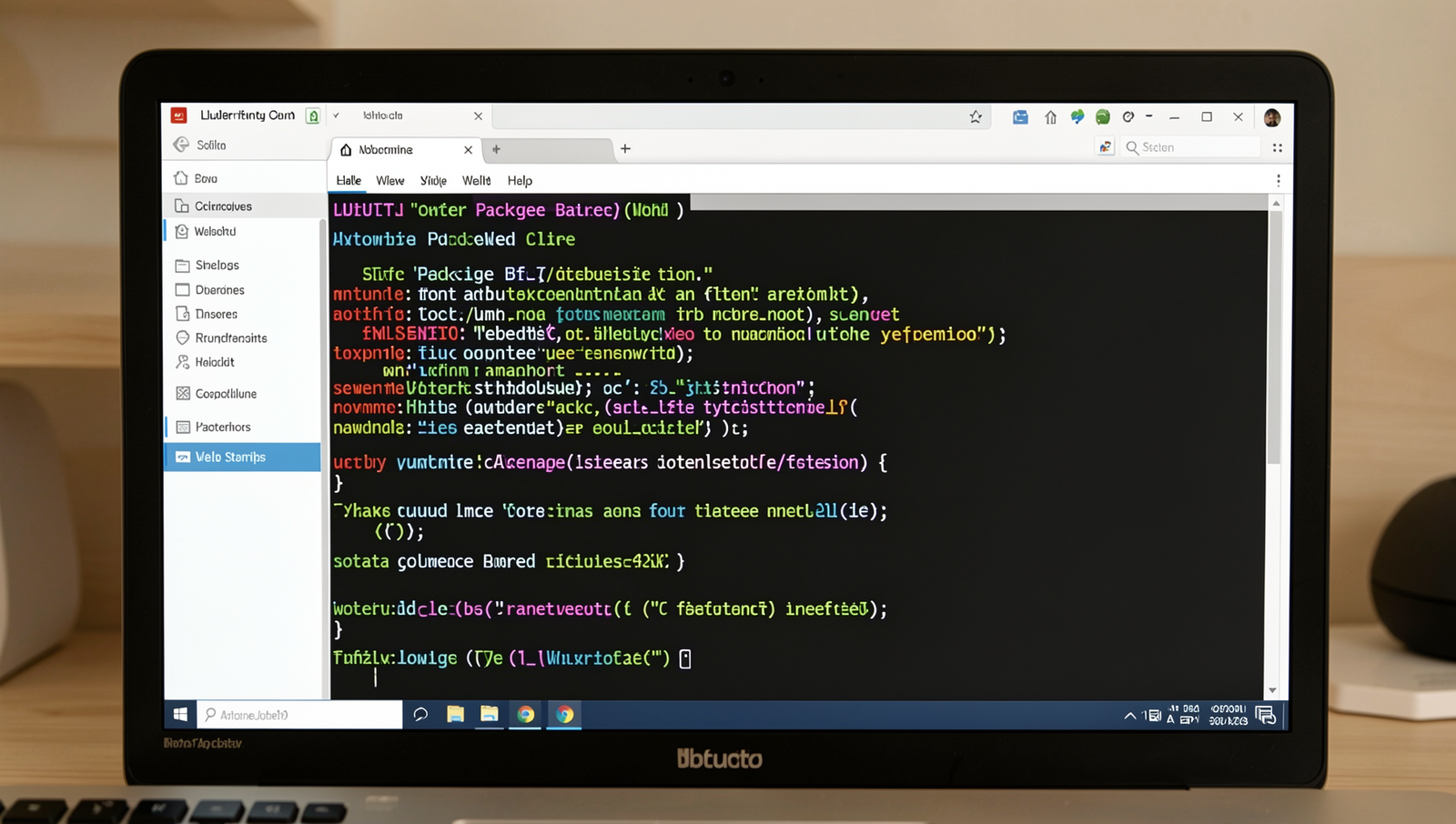The height and width of the screenshot is (824, 1456).
Task: Open the highlighted Chrome taskbar icon
Action: pyautogui.click(x=564, y=714)
